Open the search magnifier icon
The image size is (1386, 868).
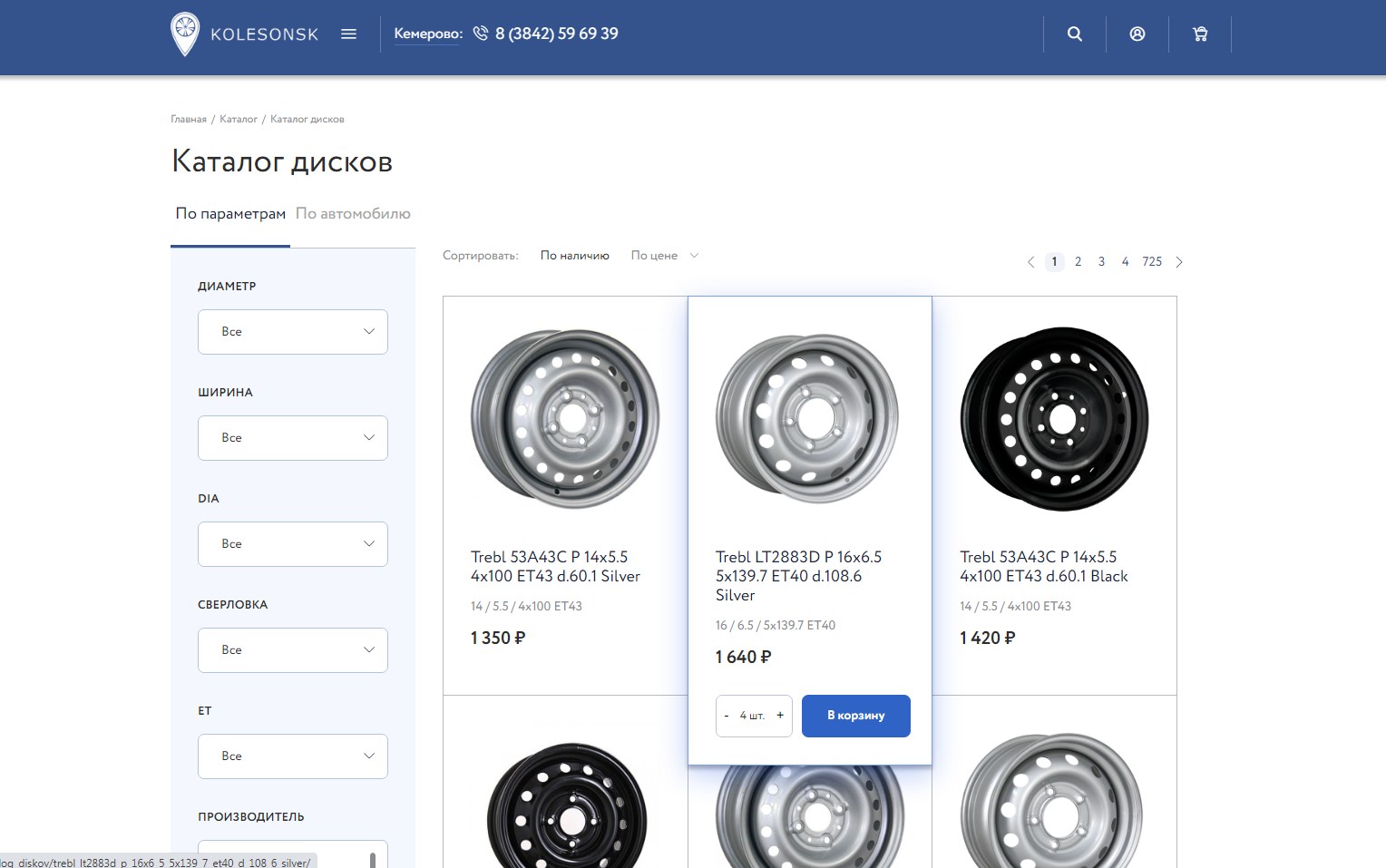[1075, 34]
